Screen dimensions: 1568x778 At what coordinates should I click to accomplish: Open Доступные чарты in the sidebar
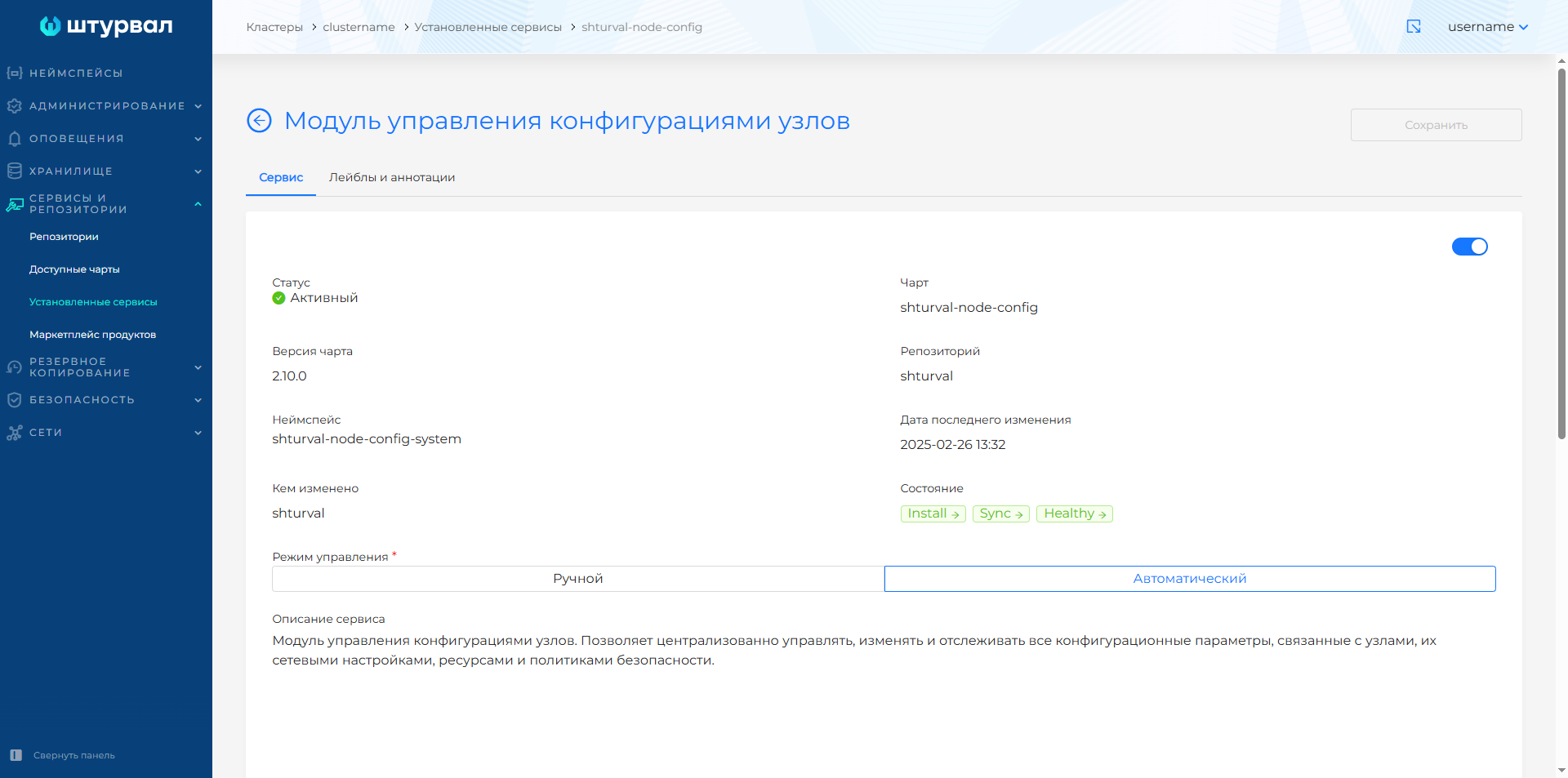(x=74, y=269)
